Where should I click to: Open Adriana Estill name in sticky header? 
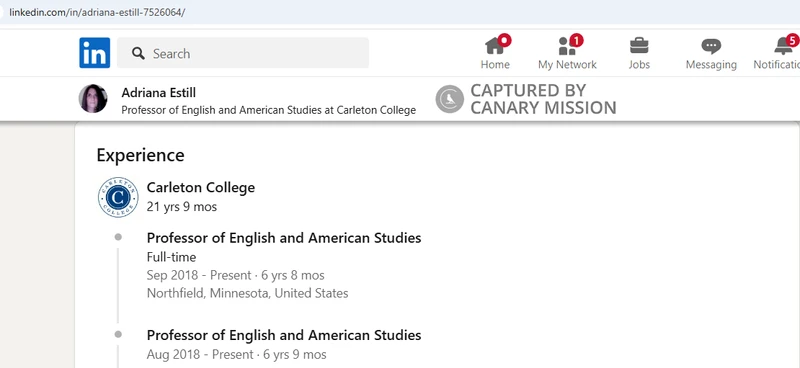point(159,93)
